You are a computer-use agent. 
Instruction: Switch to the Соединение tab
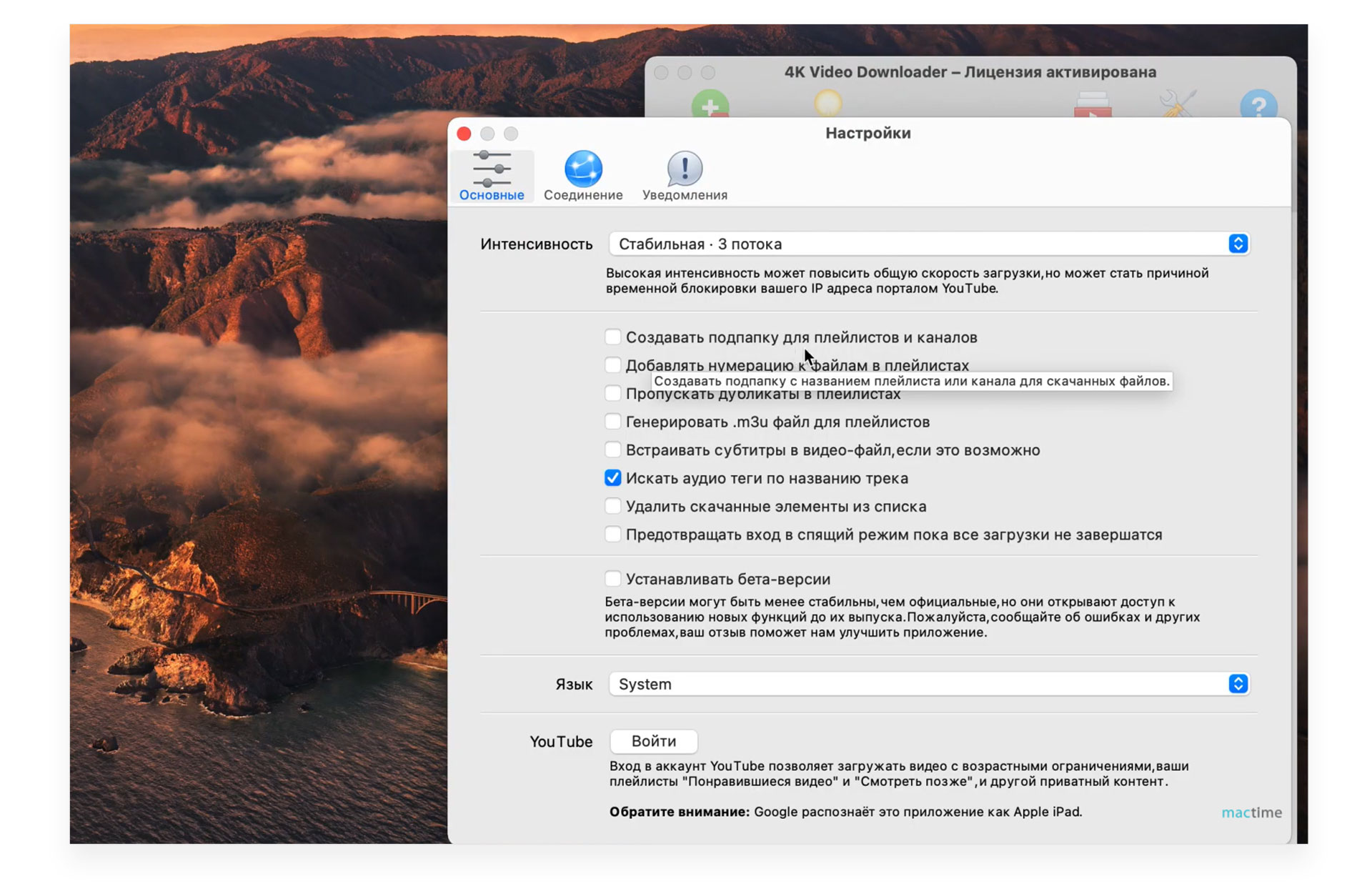(583, 176)
